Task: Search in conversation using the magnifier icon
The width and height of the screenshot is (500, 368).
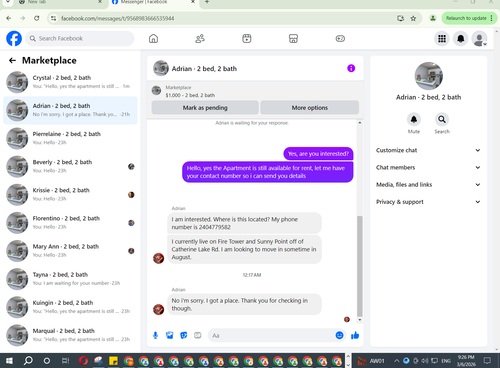Action: click(x=442, y=119)
